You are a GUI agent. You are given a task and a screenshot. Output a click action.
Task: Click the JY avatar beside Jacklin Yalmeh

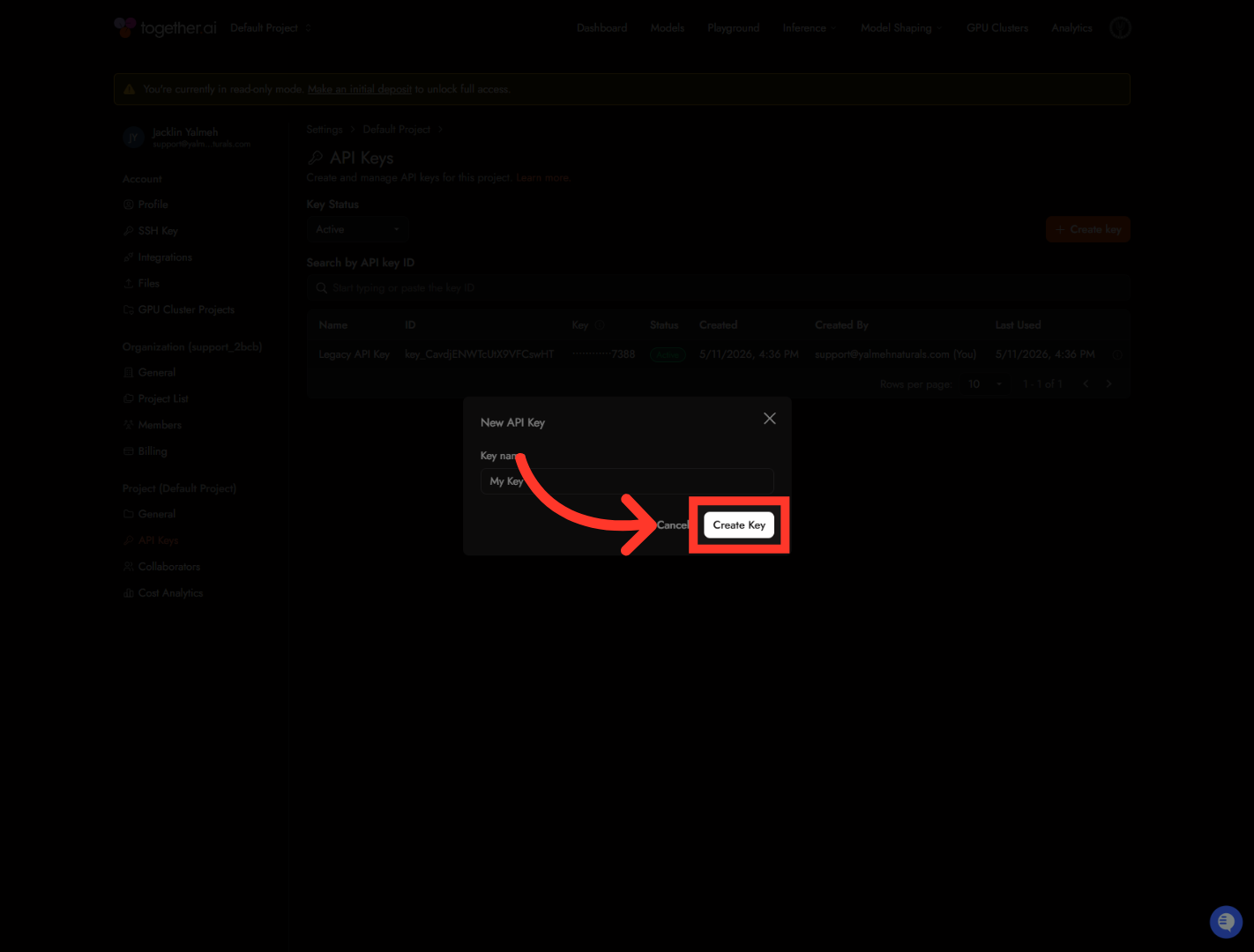click(x=133, y=137)
